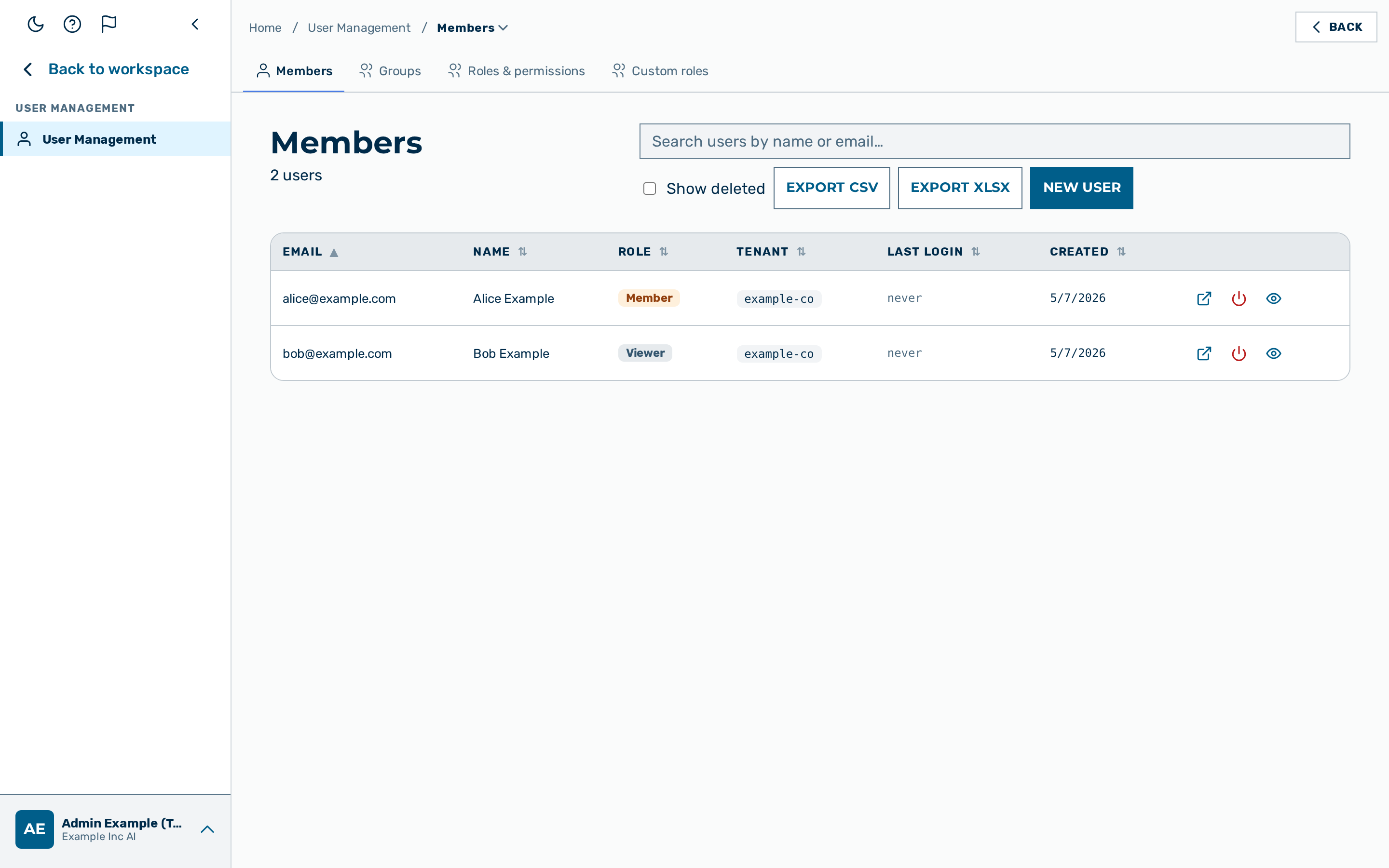Click the alice@example.com email cell

pos(339,298)
